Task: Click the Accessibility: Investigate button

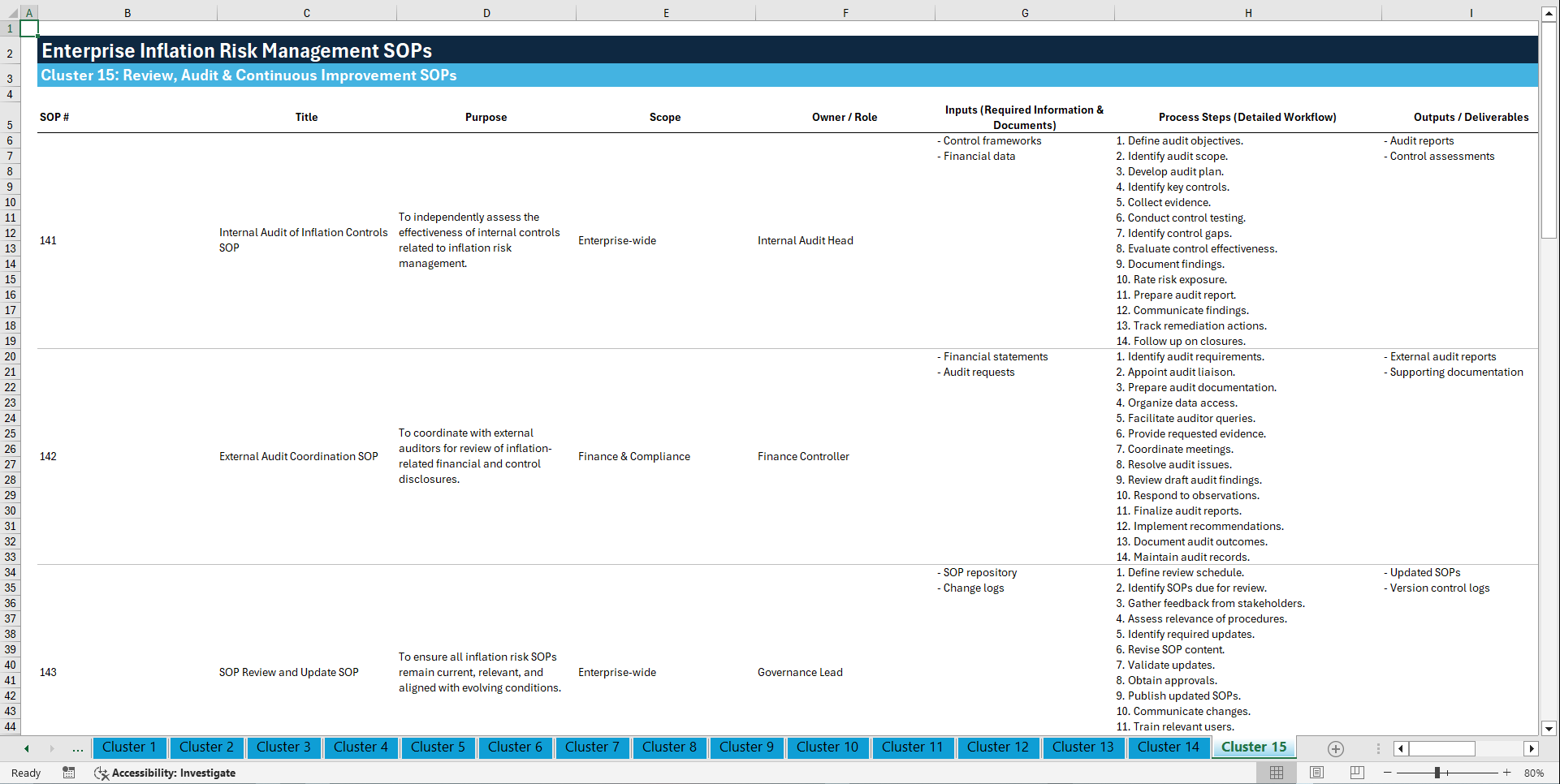Action: click(165, 773)
